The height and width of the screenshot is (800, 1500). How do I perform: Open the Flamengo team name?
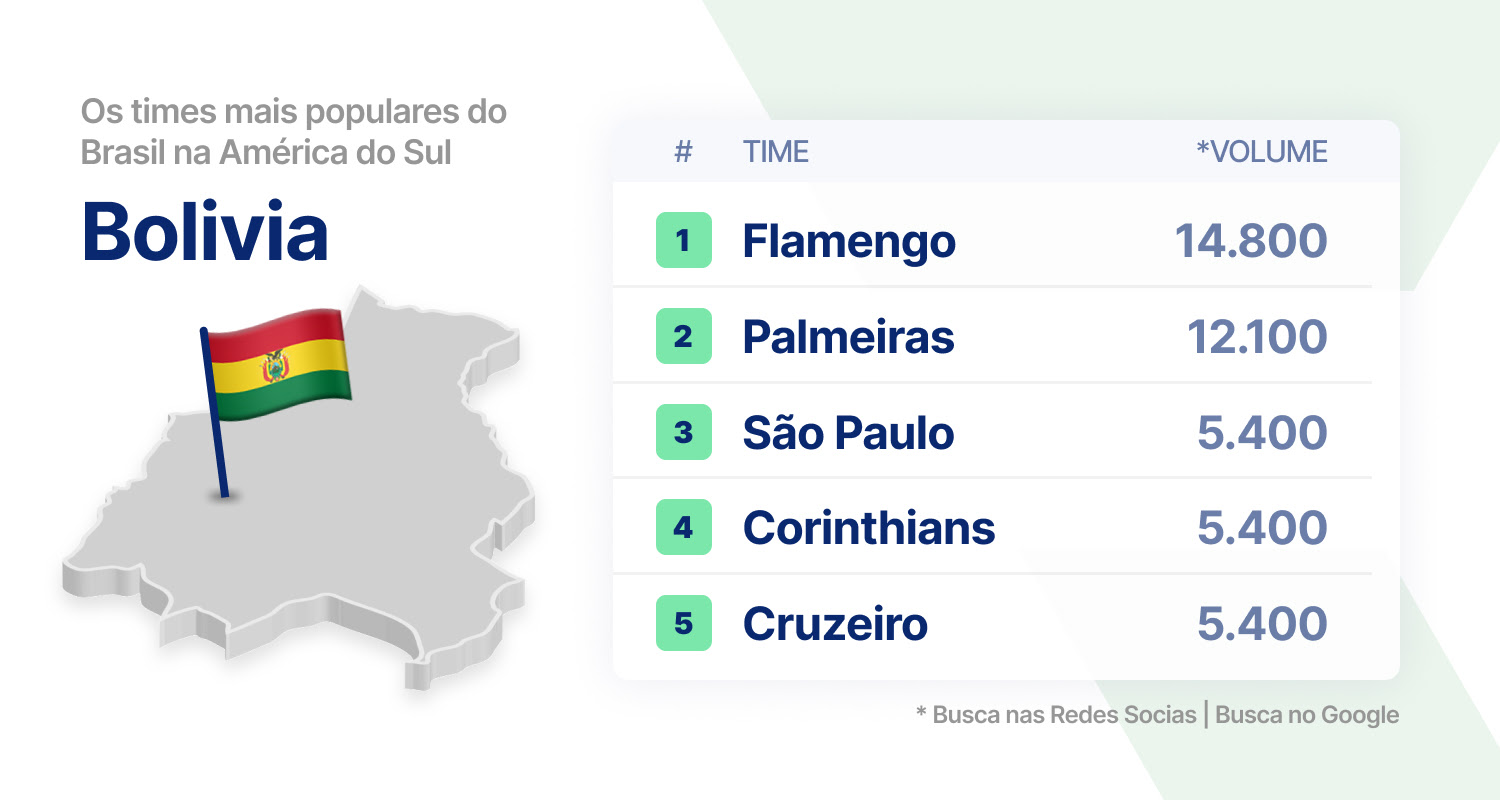tap(849, 241)
